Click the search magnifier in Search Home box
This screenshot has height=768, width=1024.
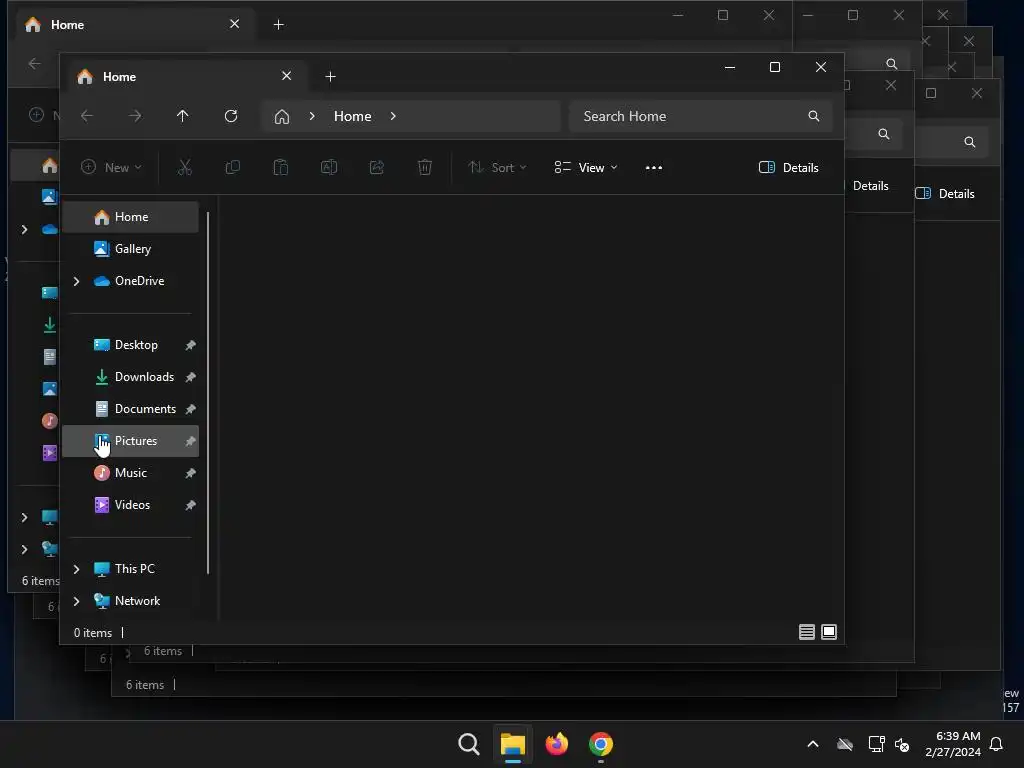[814, 116]
